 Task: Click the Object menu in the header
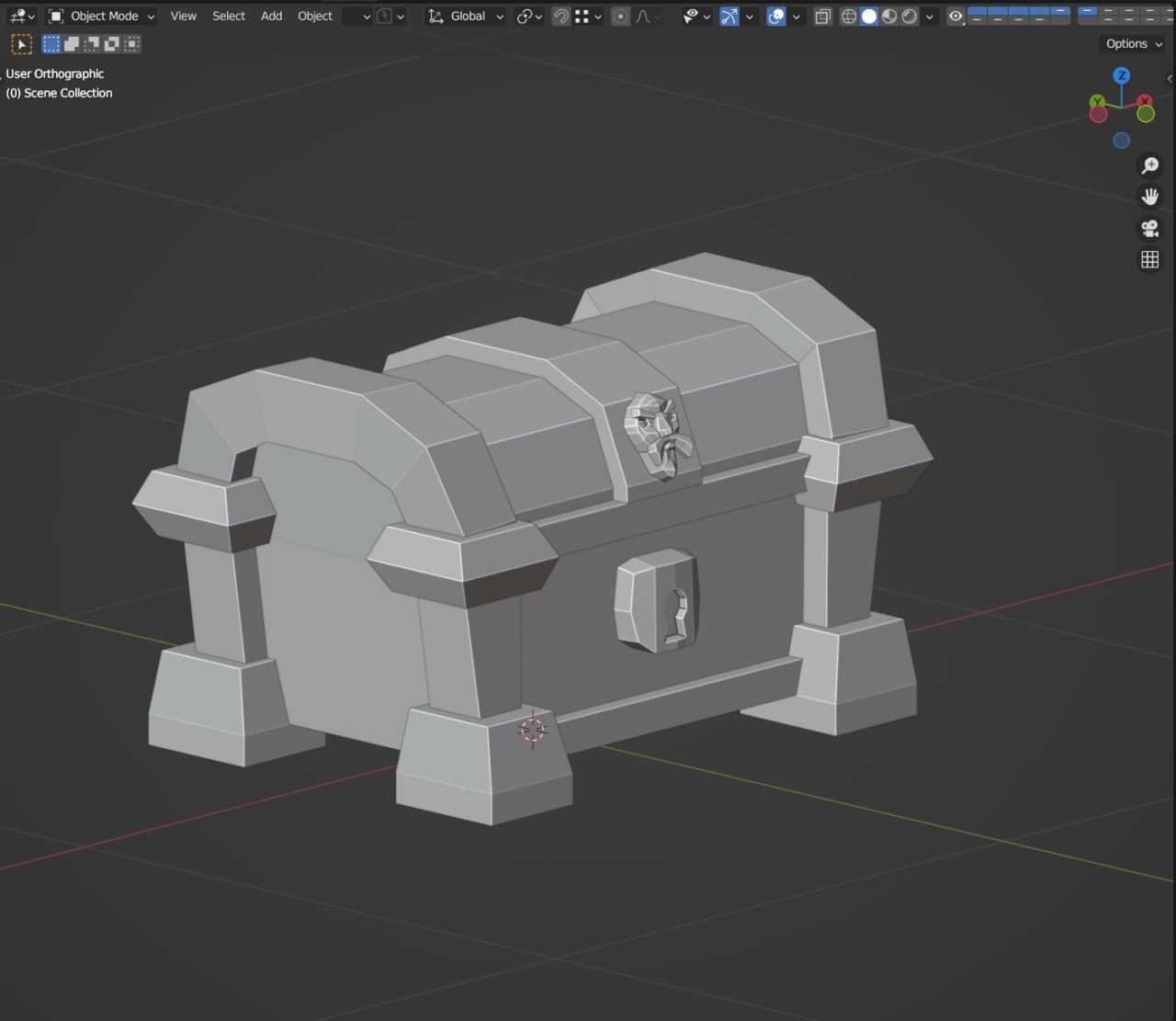click(x=314, y=16)
